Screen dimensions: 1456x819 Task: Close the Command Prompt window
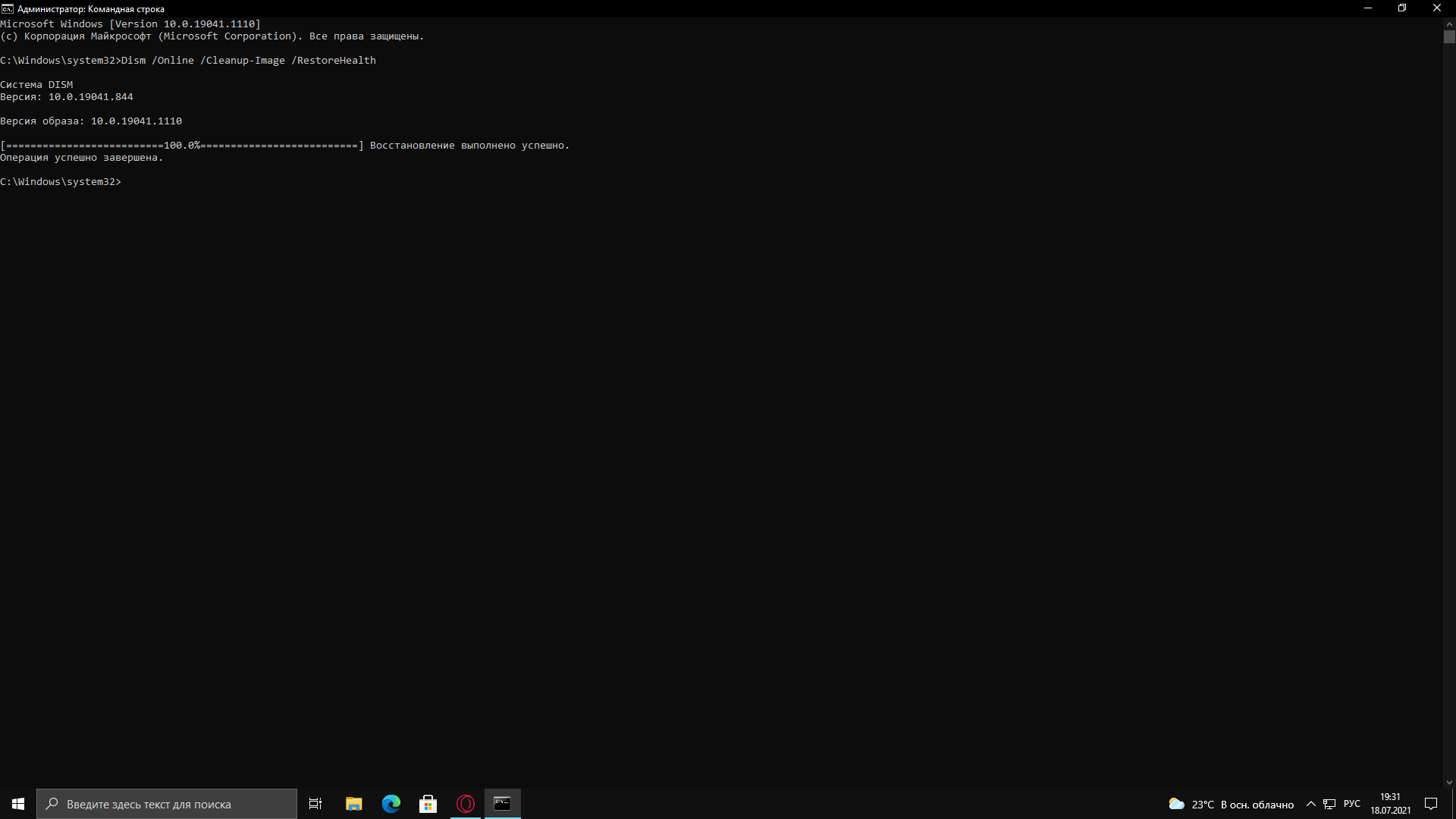tap(1437, 8)
